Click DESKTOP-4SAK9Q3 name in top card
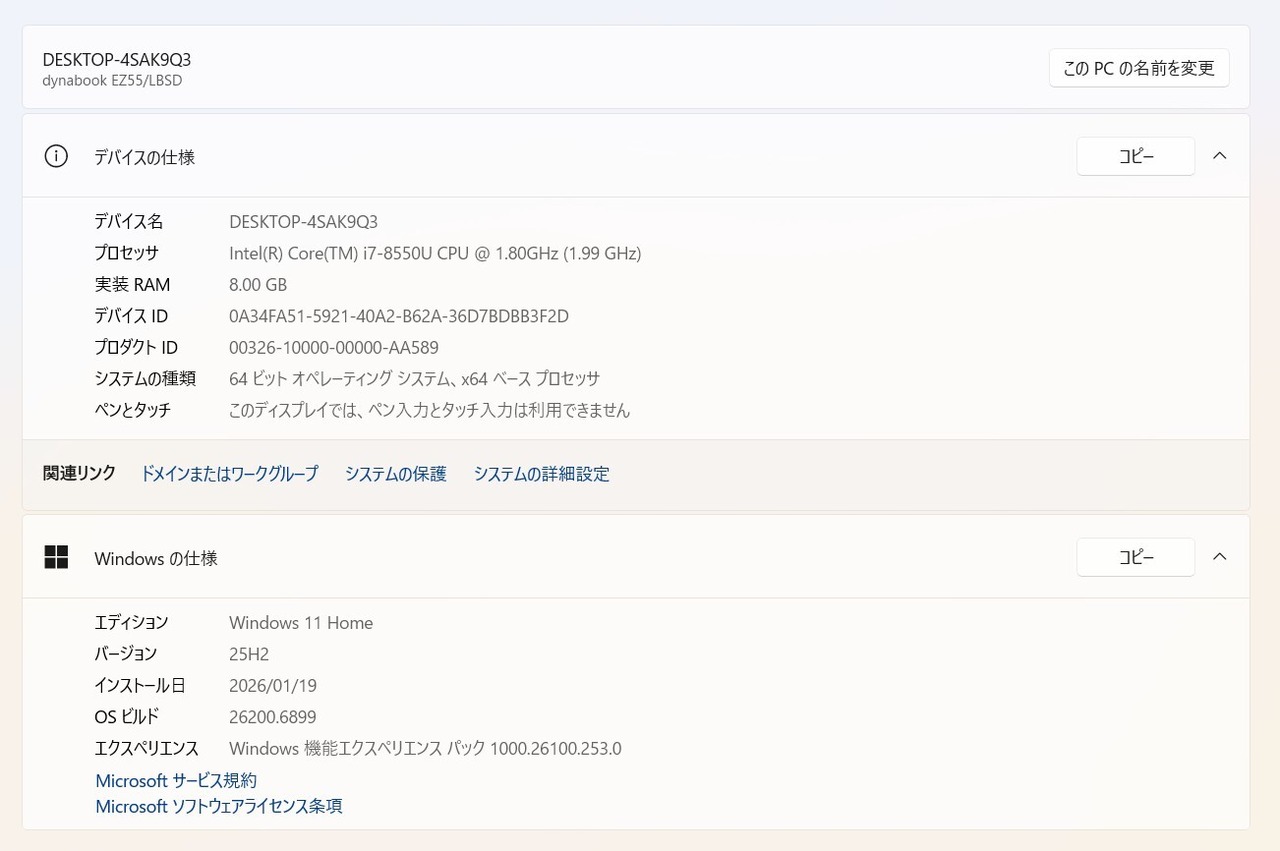Image resolution: width=1280 pixels, height=851 pixels. [x=117, y=59]
